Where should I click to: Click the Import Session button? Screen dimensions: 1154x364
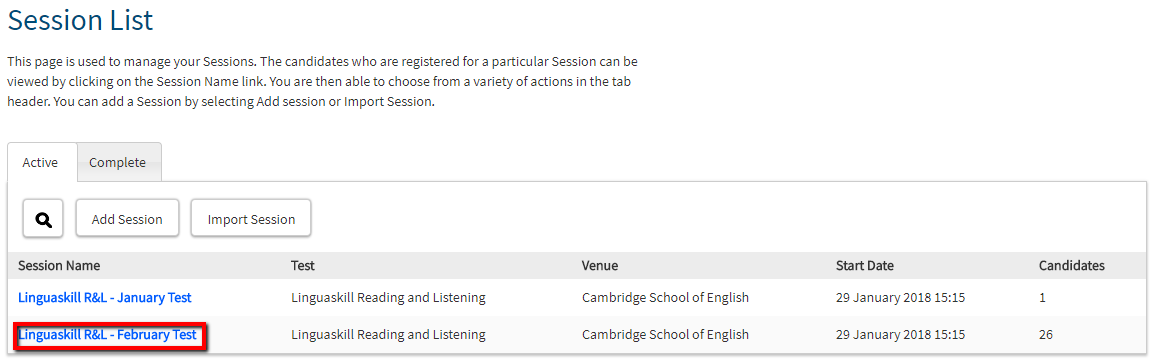tap(251, 219)
